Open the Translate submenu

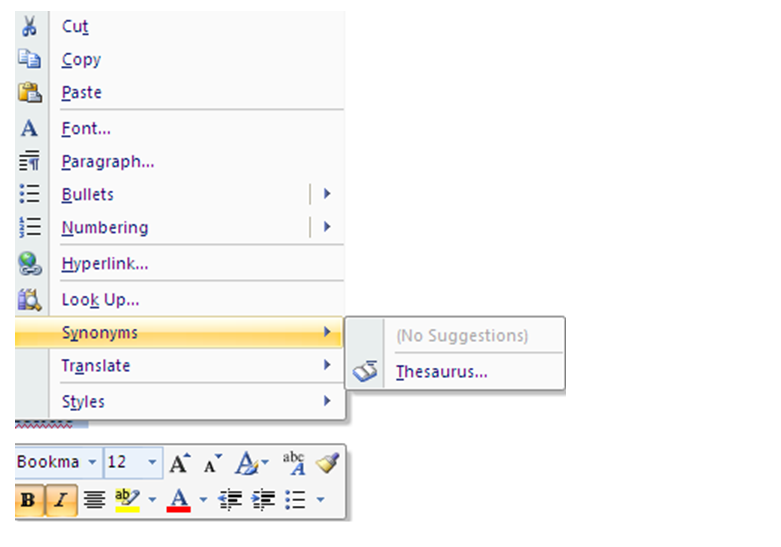96,366
